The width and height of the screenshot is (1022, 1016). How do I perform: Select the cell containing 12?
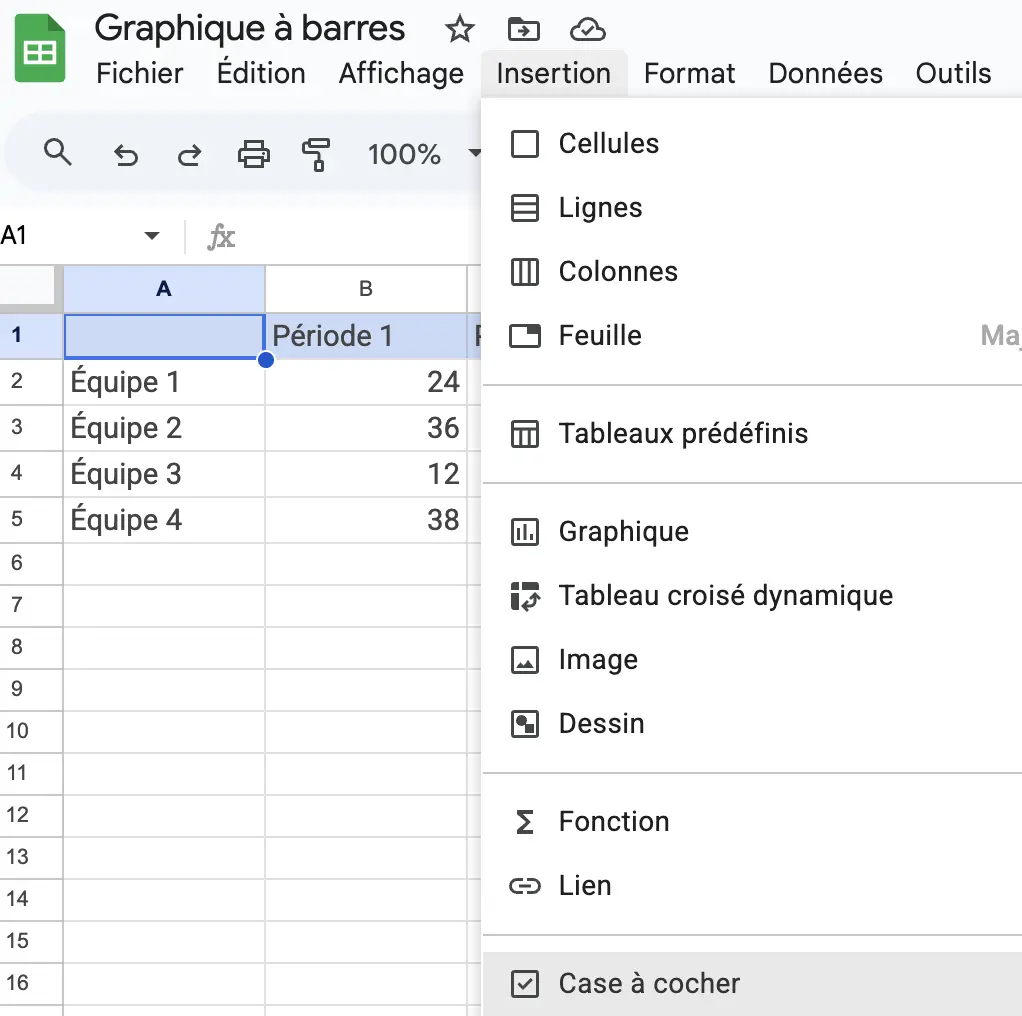pos(366,474)
